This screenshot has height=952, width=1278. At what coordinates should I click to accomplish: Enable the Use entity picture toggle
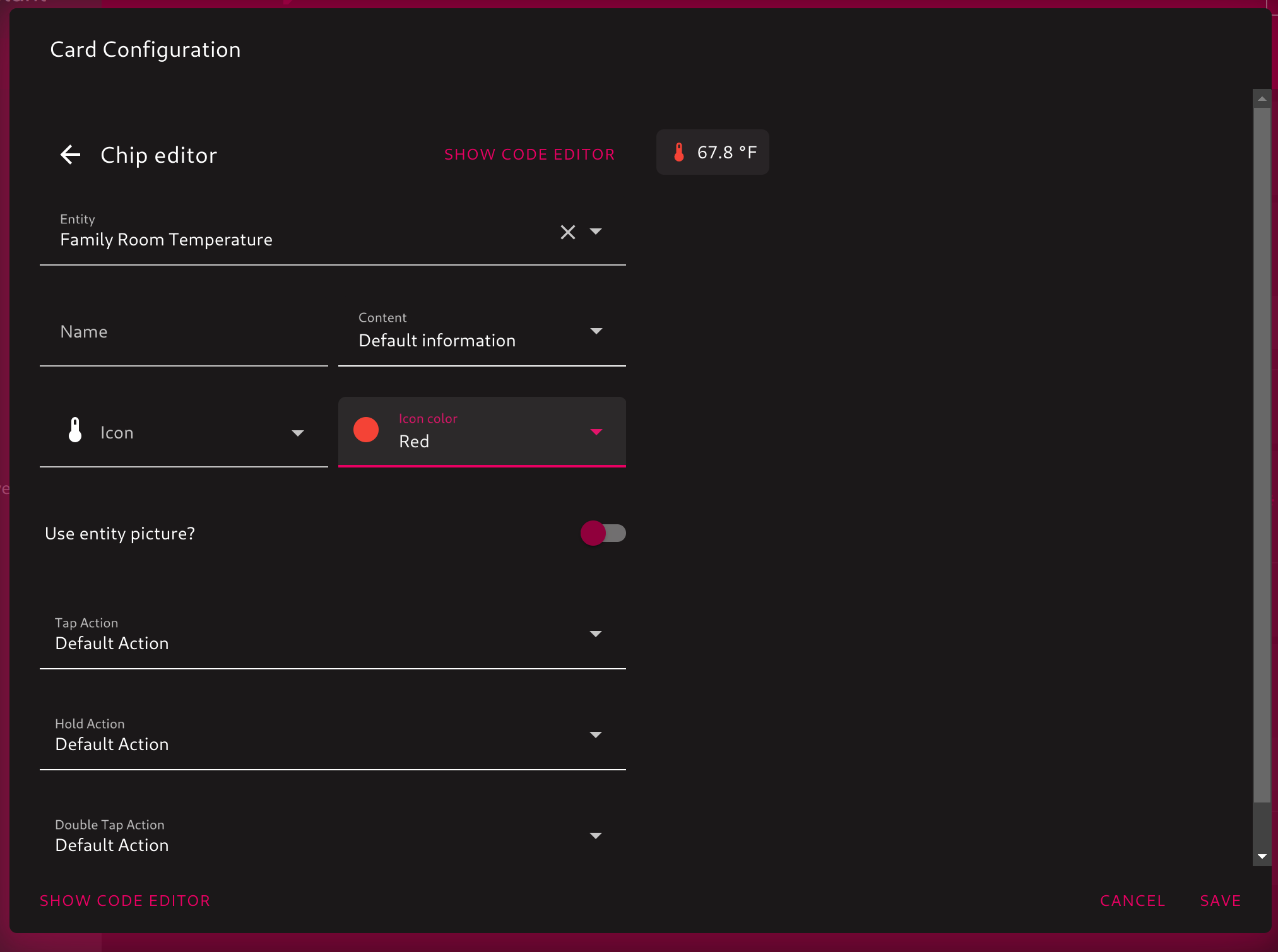tap(603, 533)
